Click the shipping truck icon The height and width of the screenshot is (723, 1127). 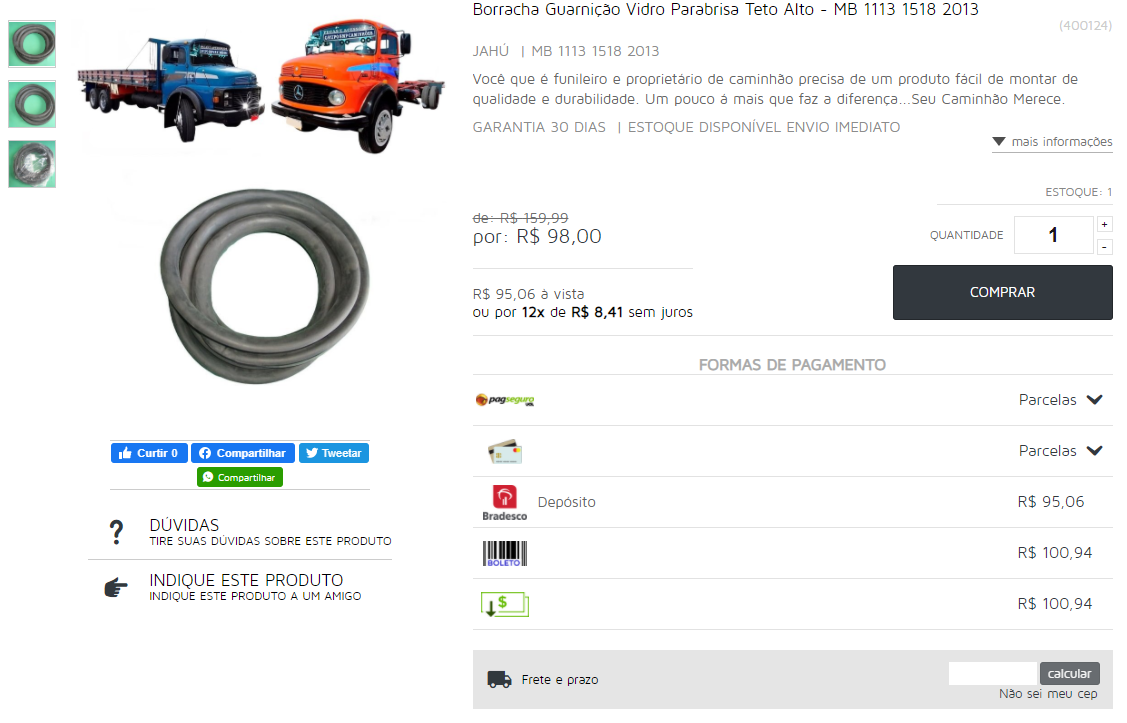500,679
